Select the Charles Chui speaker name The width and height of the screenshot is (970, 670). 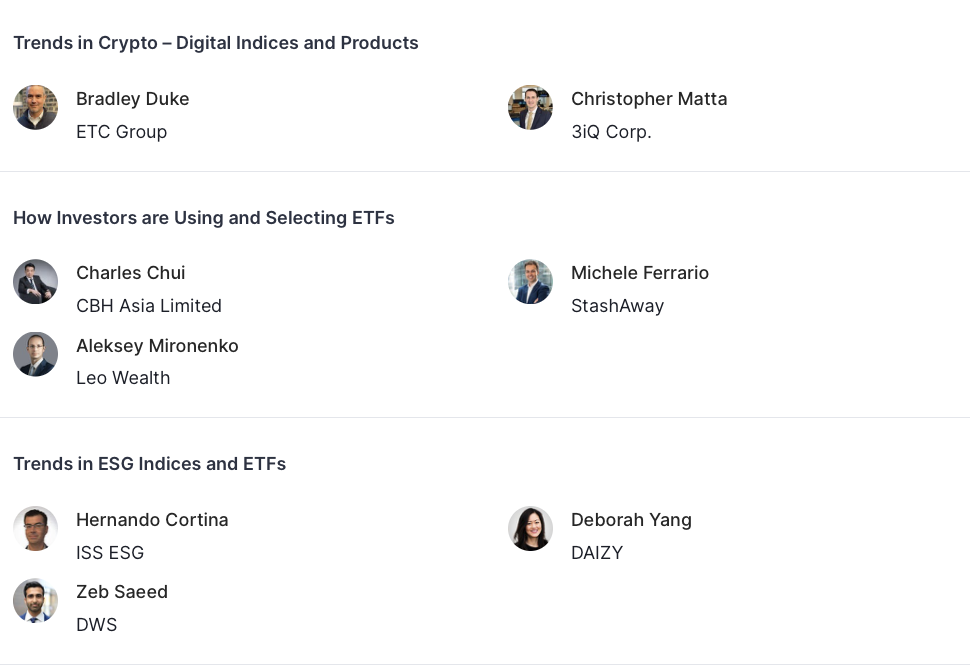coord(130,273)
